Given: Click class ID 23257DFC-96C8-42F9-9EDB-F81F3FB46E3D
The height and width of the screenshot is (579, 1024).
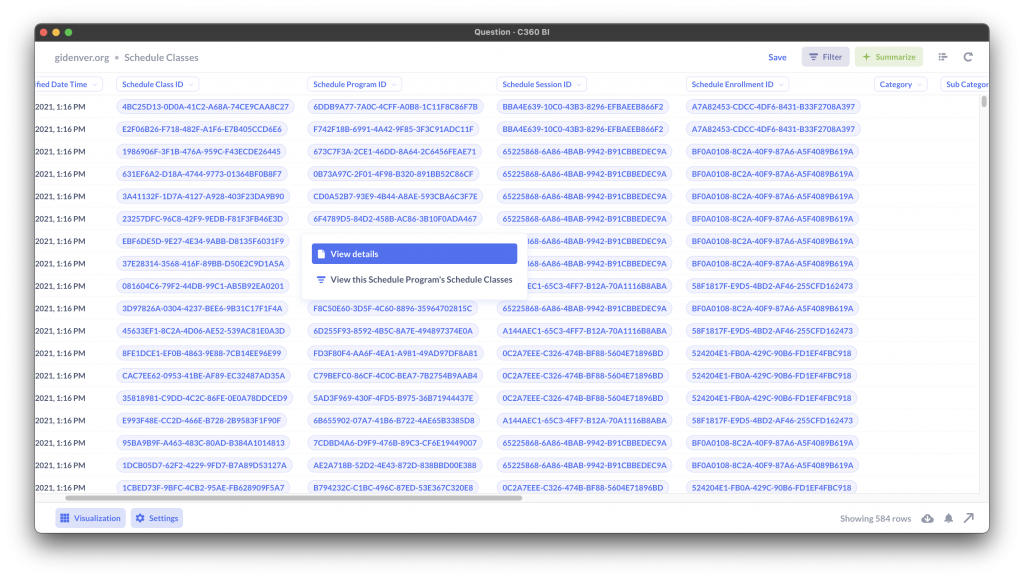Looking at the screenshot, I should (x=202, y=219).
